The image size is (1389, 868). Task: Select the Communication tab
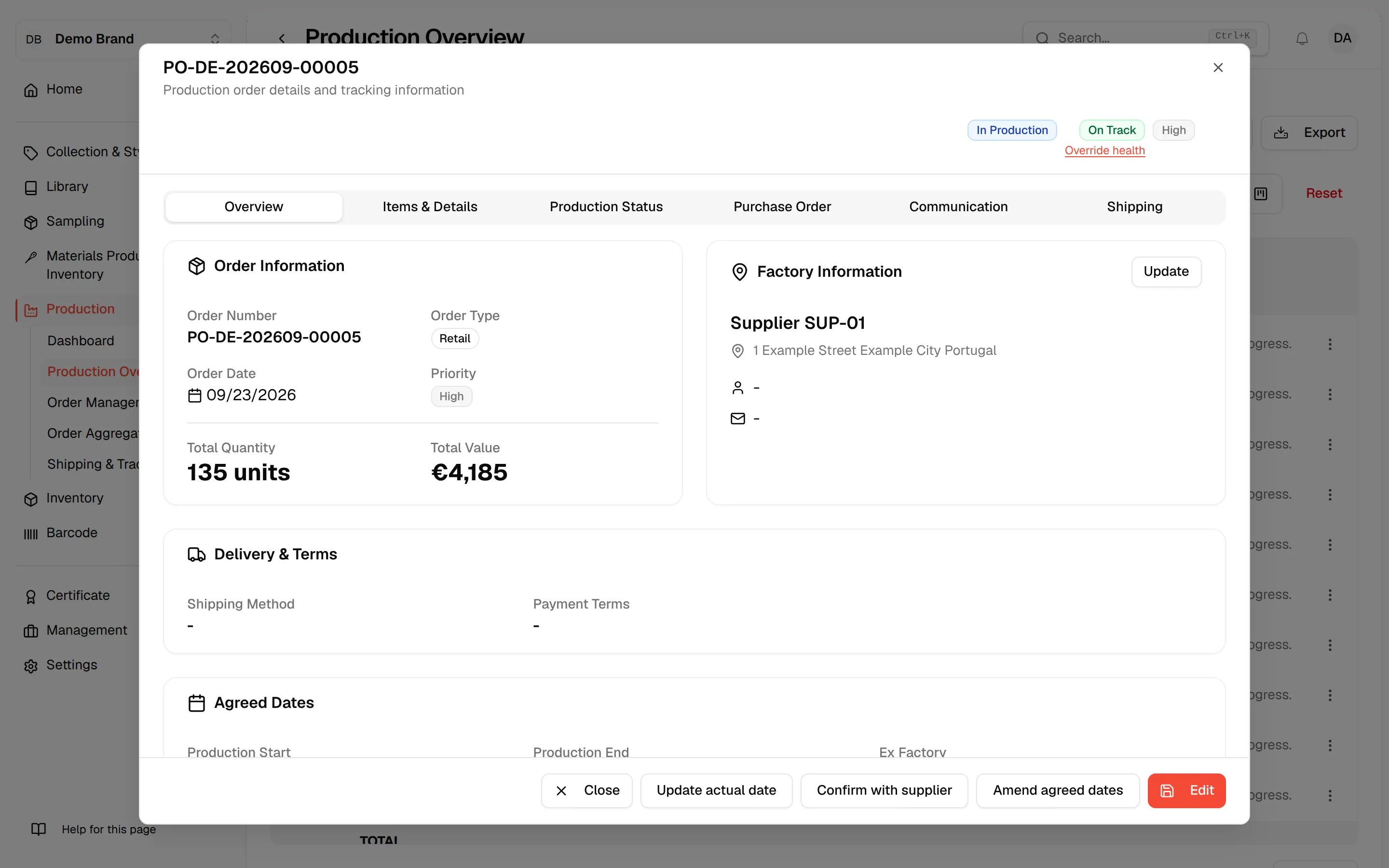[958, 207]
